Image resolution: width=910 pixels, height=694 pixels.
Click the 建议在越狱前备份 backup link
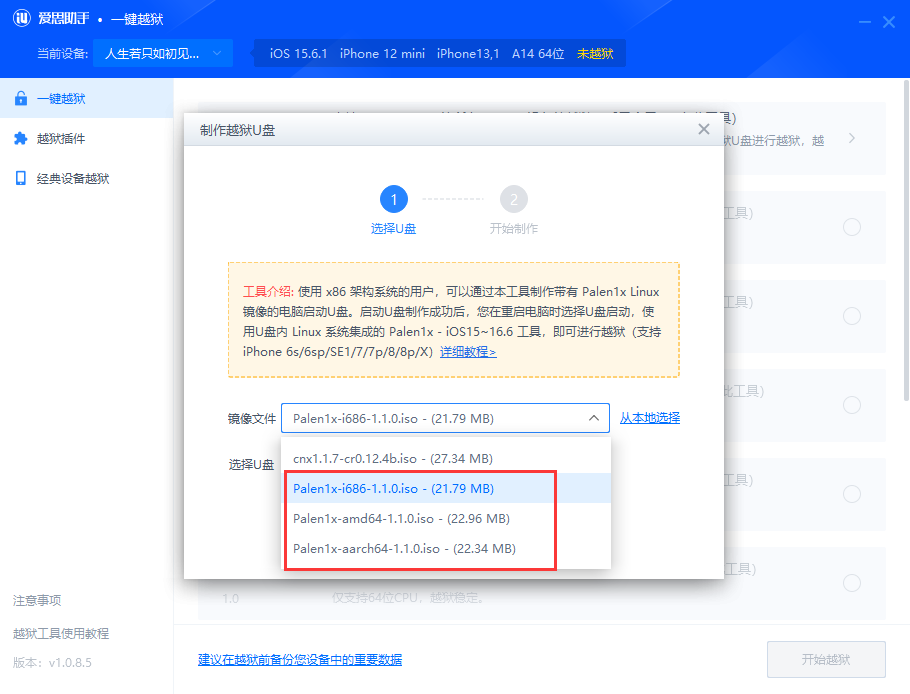click(300, 660)
